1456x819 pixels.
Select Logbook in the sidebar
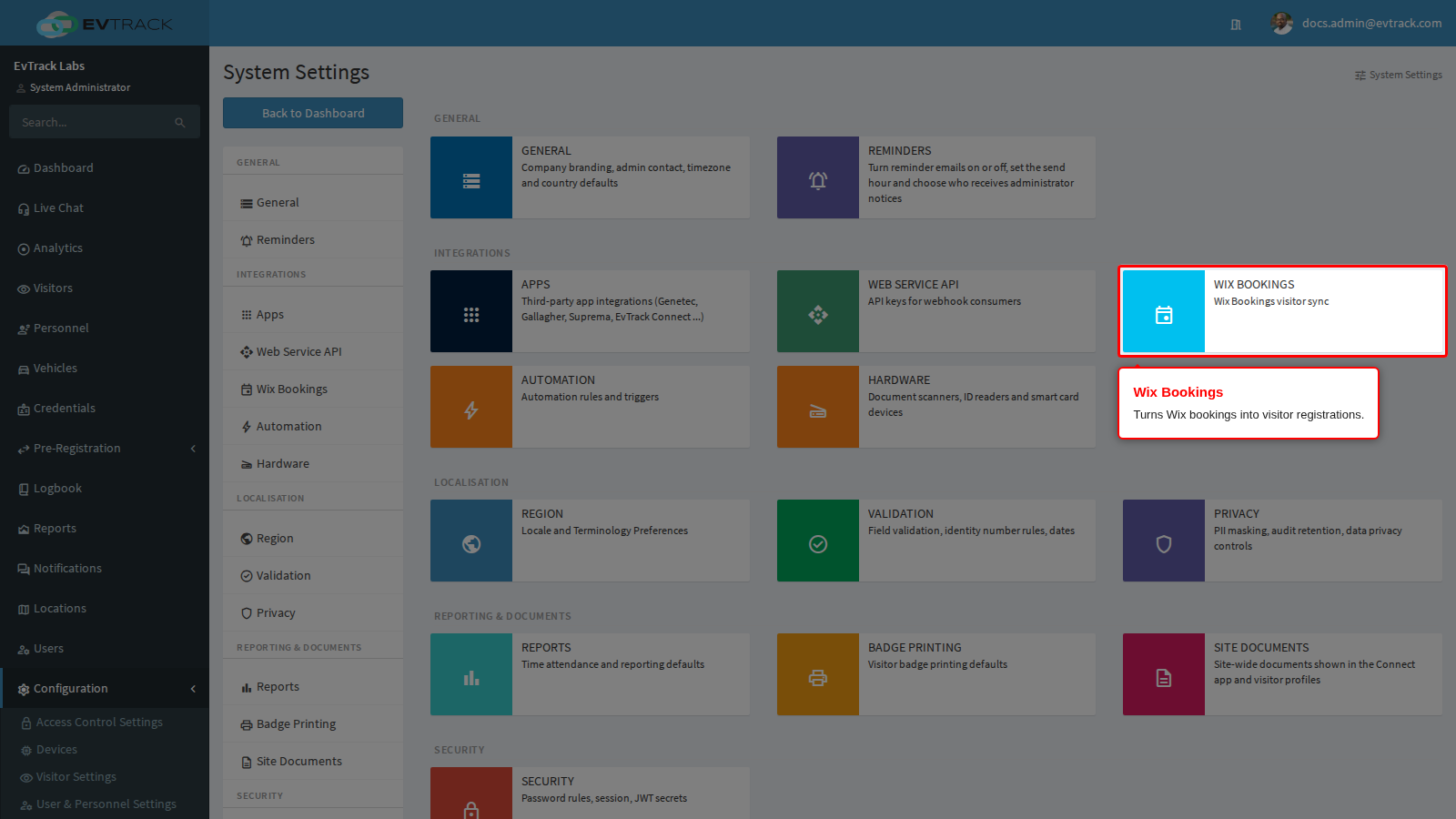click(x=105, y=489)
